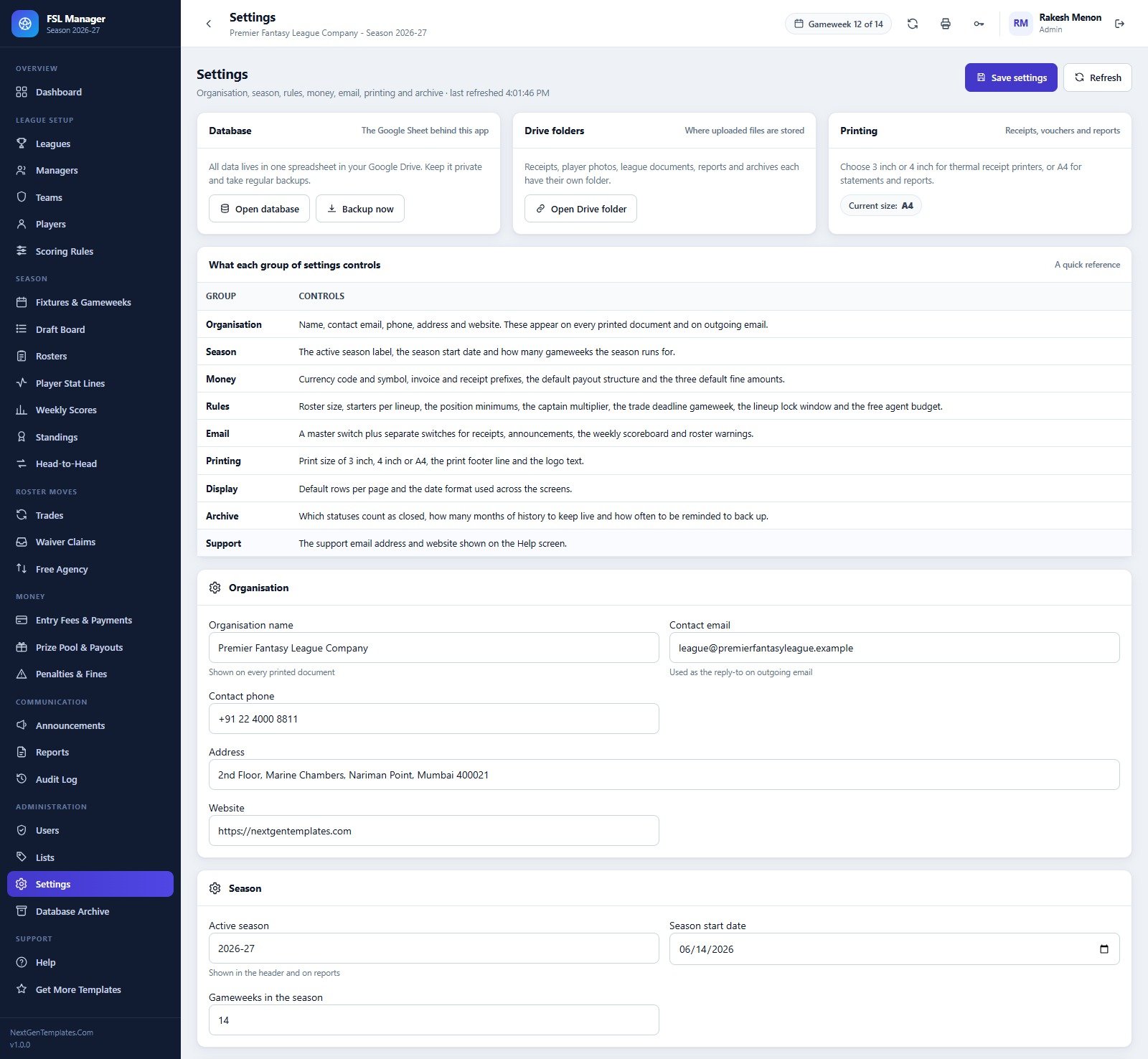This screenshot has height=1059, width=1148.
Task: Open Entry Fees & Payments page
Action: (x=90, y=620)
